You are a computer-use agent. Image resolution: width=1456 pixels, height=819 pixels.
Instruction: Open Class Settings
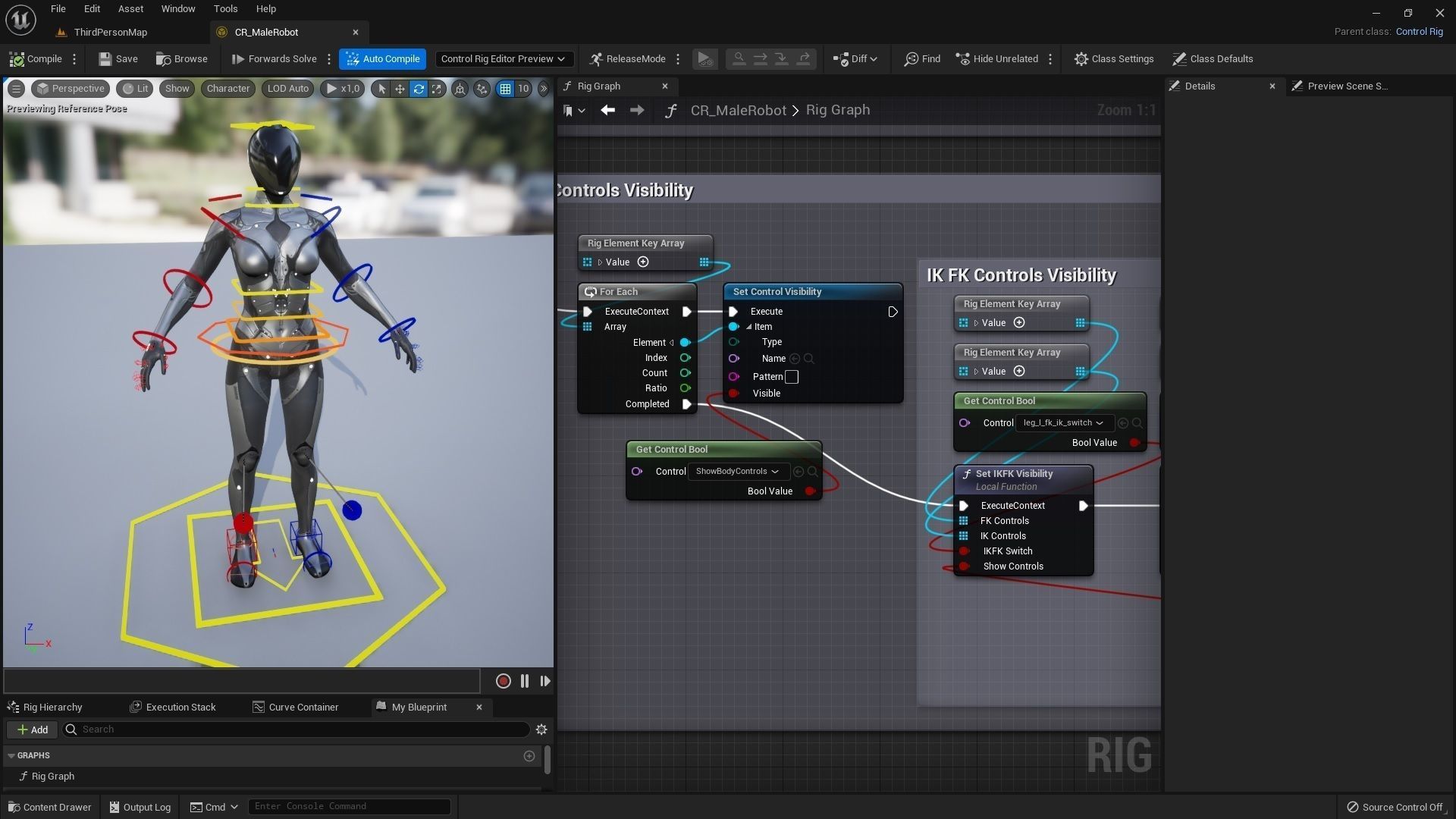(x=1113, y=58)
